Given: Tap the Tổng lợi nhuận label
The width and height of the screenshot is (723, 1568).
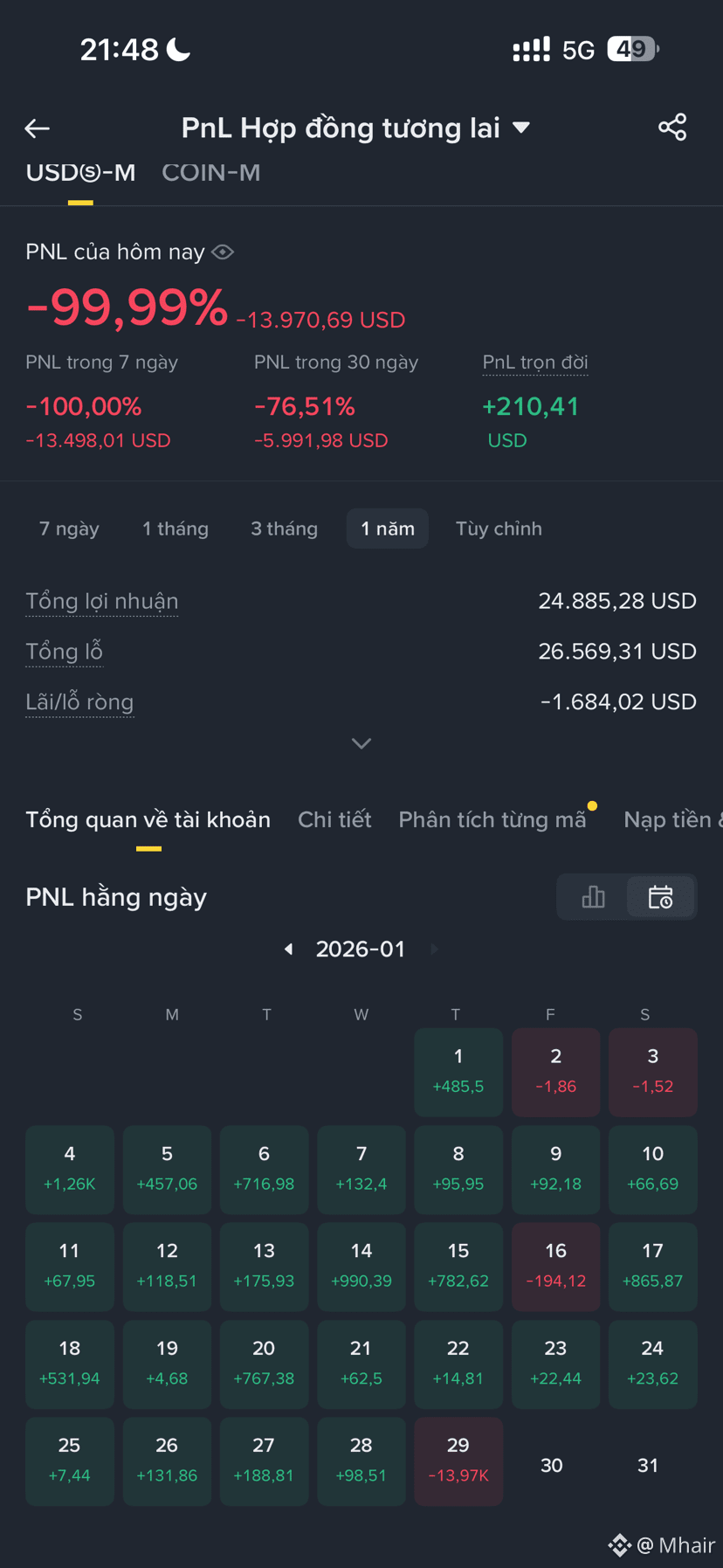Looking at the screenshot, I should coord(102,601).
